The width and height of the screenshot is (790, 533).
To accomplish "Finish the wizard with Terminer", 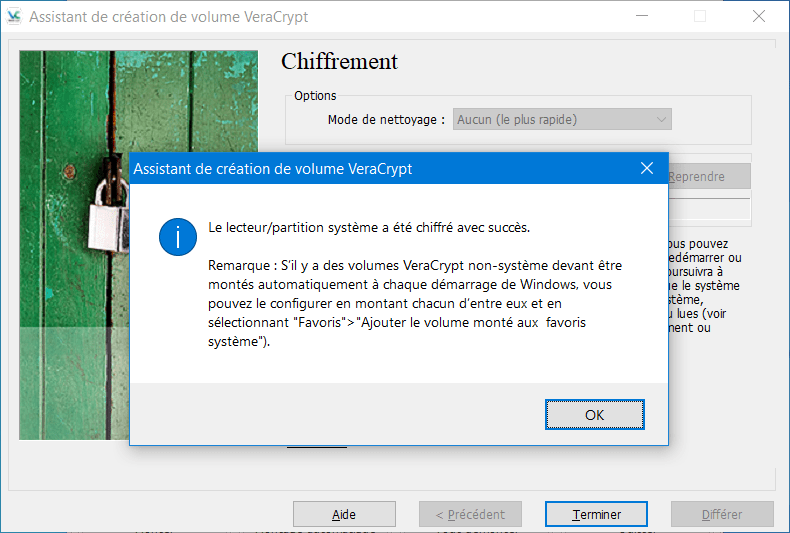I will 596,514.
